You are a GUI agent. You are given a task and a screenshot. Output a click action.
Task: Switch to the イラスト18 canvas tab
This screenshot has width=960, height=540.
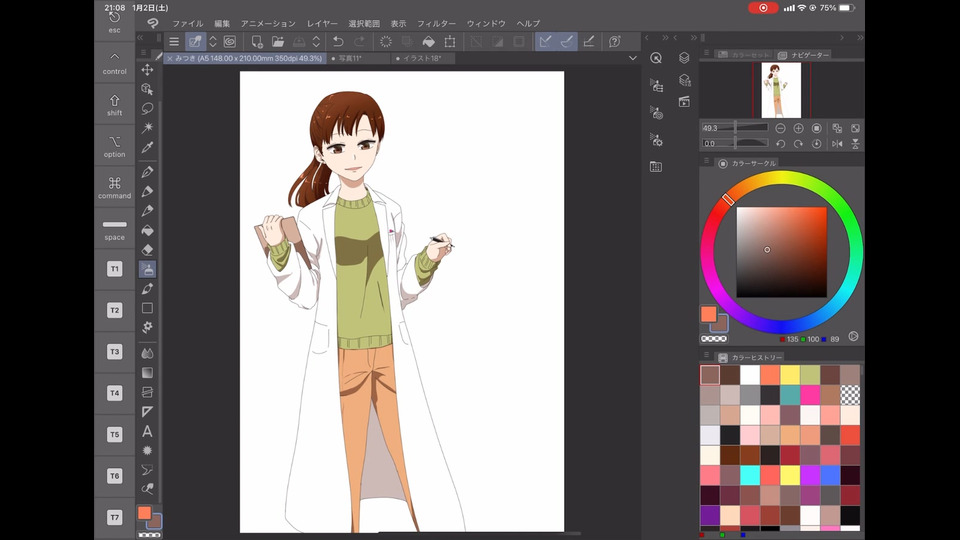click(x=423, y=59)
